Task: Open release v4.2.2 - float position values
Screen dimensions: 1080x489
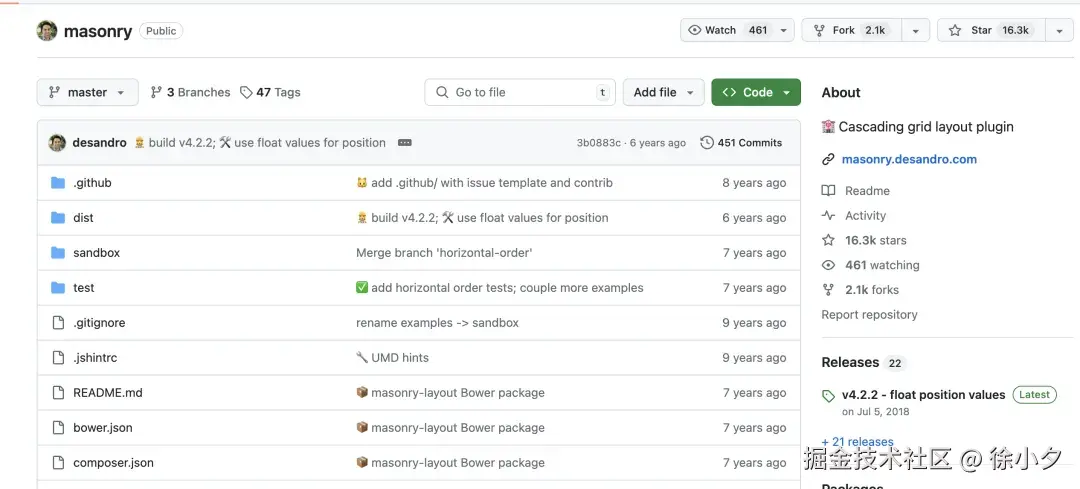Action: [924, 395]
